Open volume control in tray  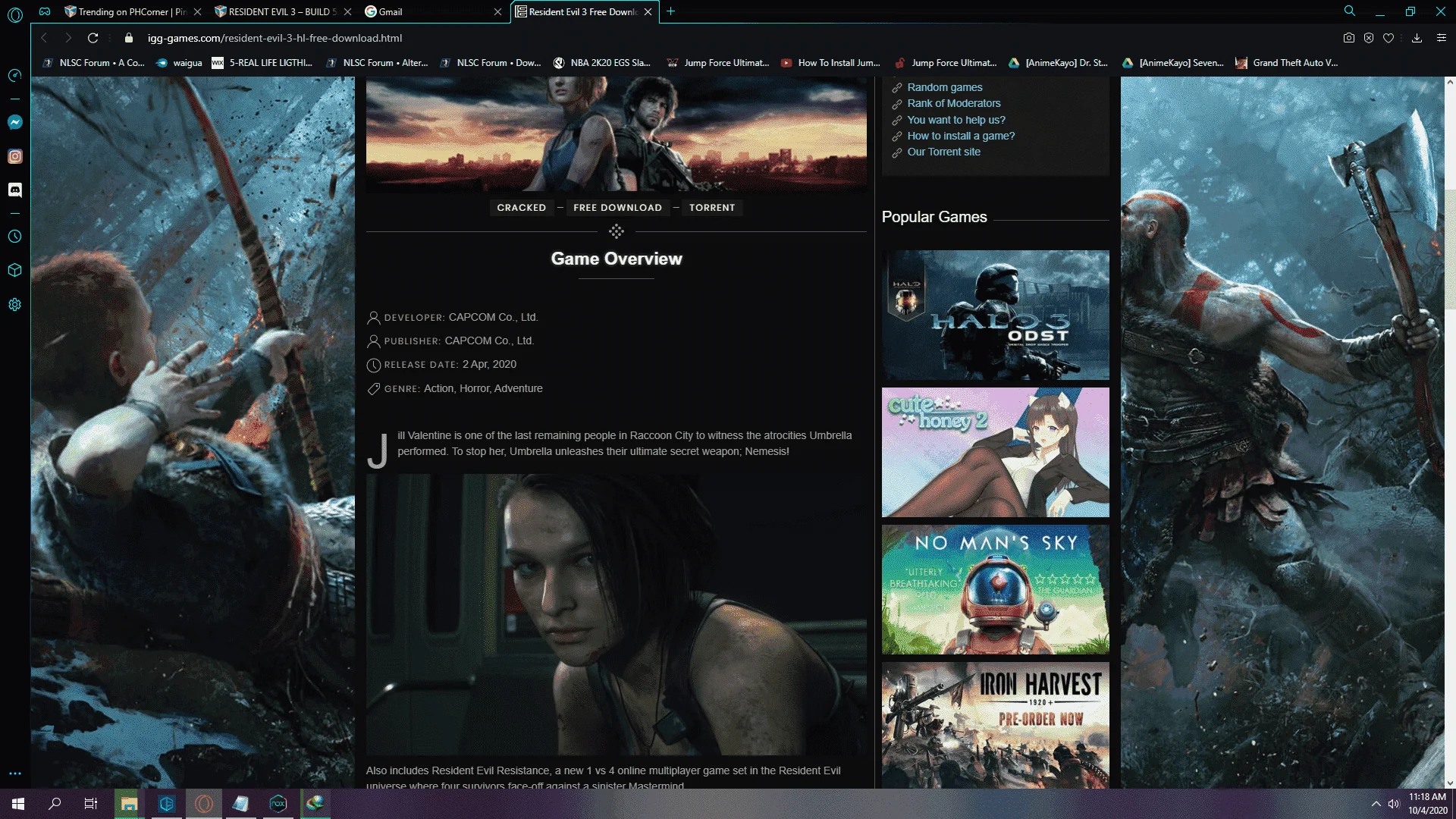pyautogui.click(x=1394, y=804)
